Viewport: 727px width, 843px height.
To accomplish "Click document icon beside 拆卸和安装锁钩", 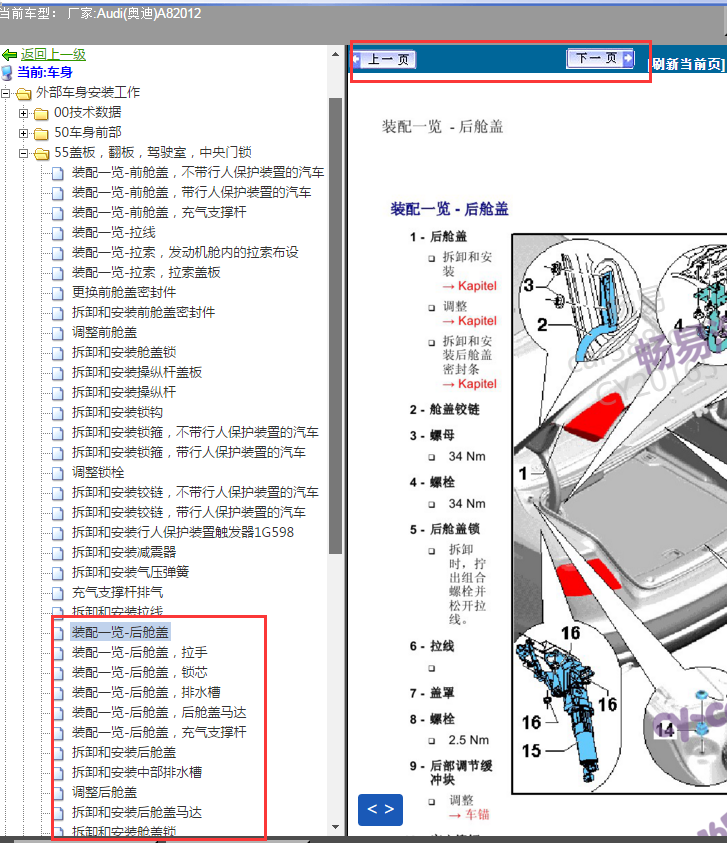I will (58, 413).
